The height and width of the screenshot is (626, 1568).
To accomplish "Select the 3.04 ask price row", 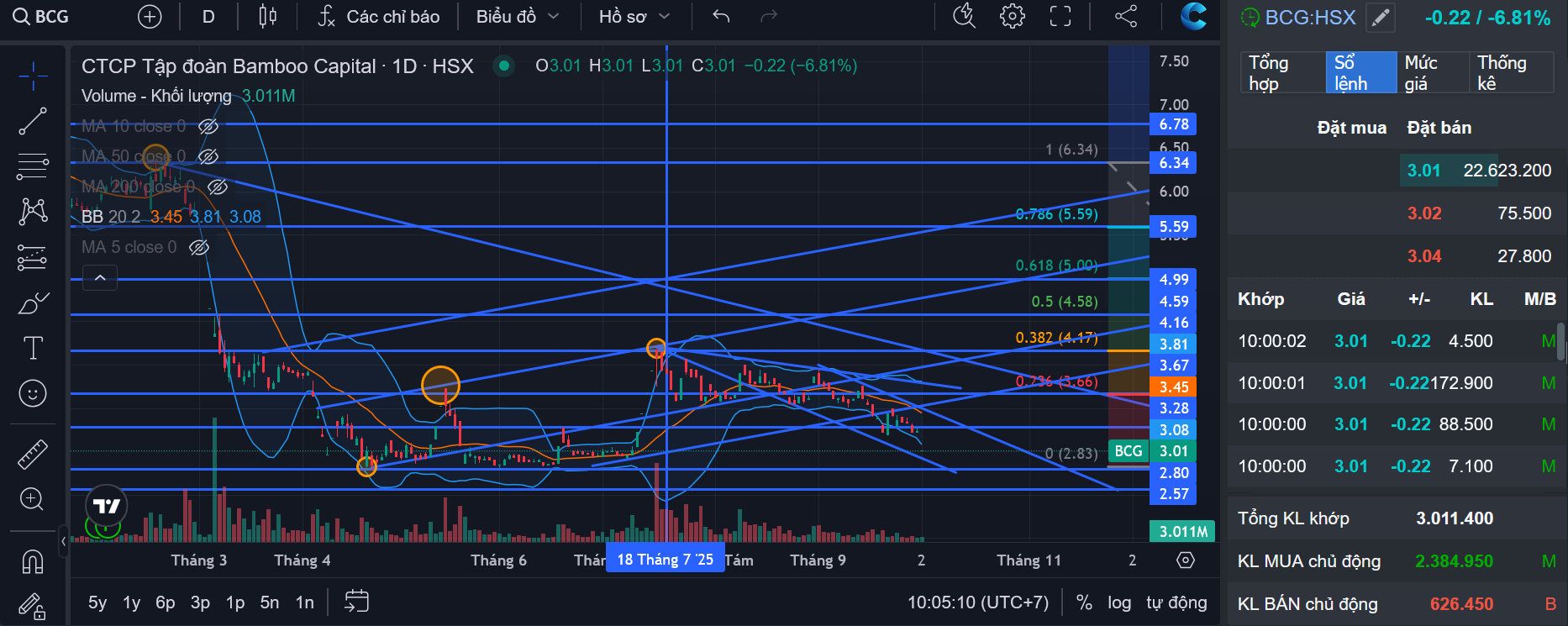I will (1397, 256).
